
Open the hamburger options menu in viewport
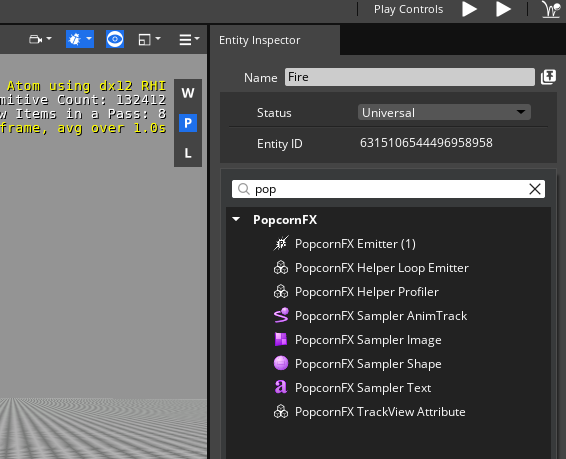coord(189,39)
